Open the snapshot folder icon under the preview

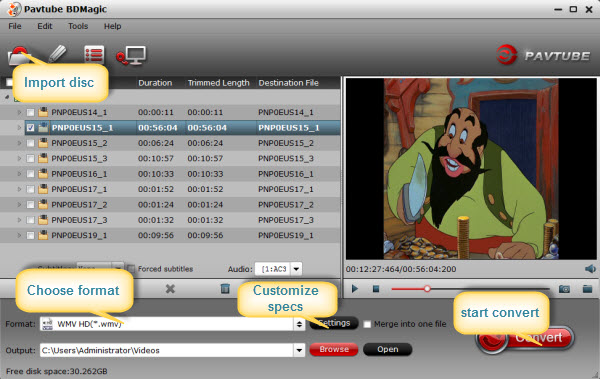587,289
